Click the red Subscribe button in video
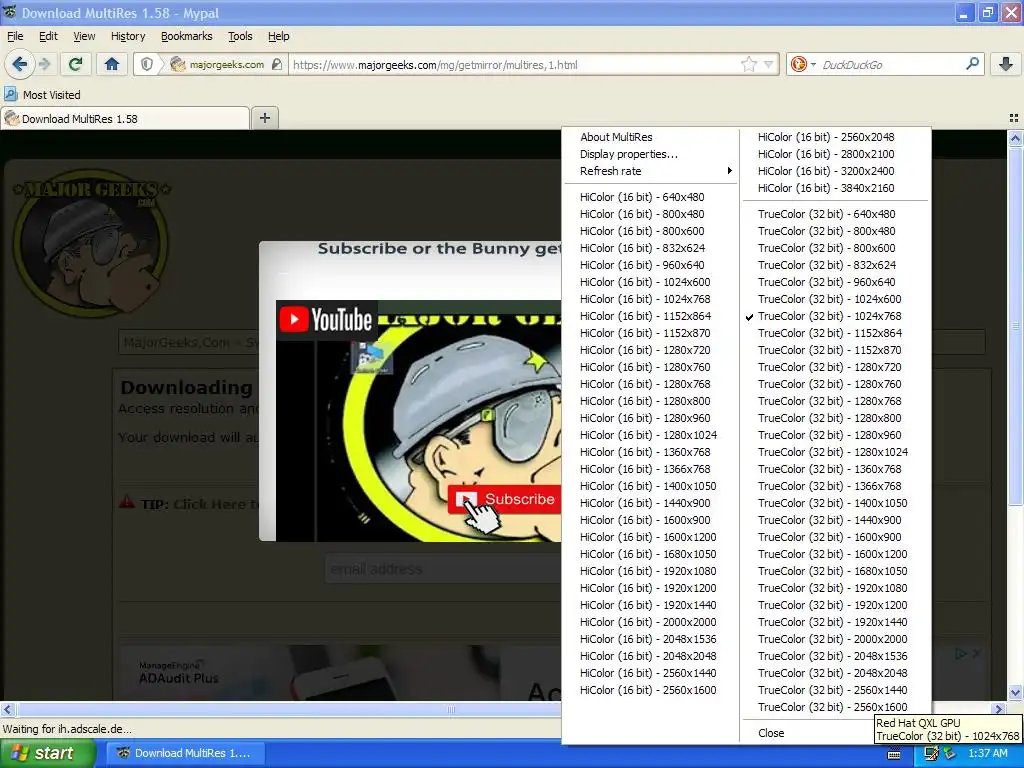The image size is (1024, 768). coord(504,499)
